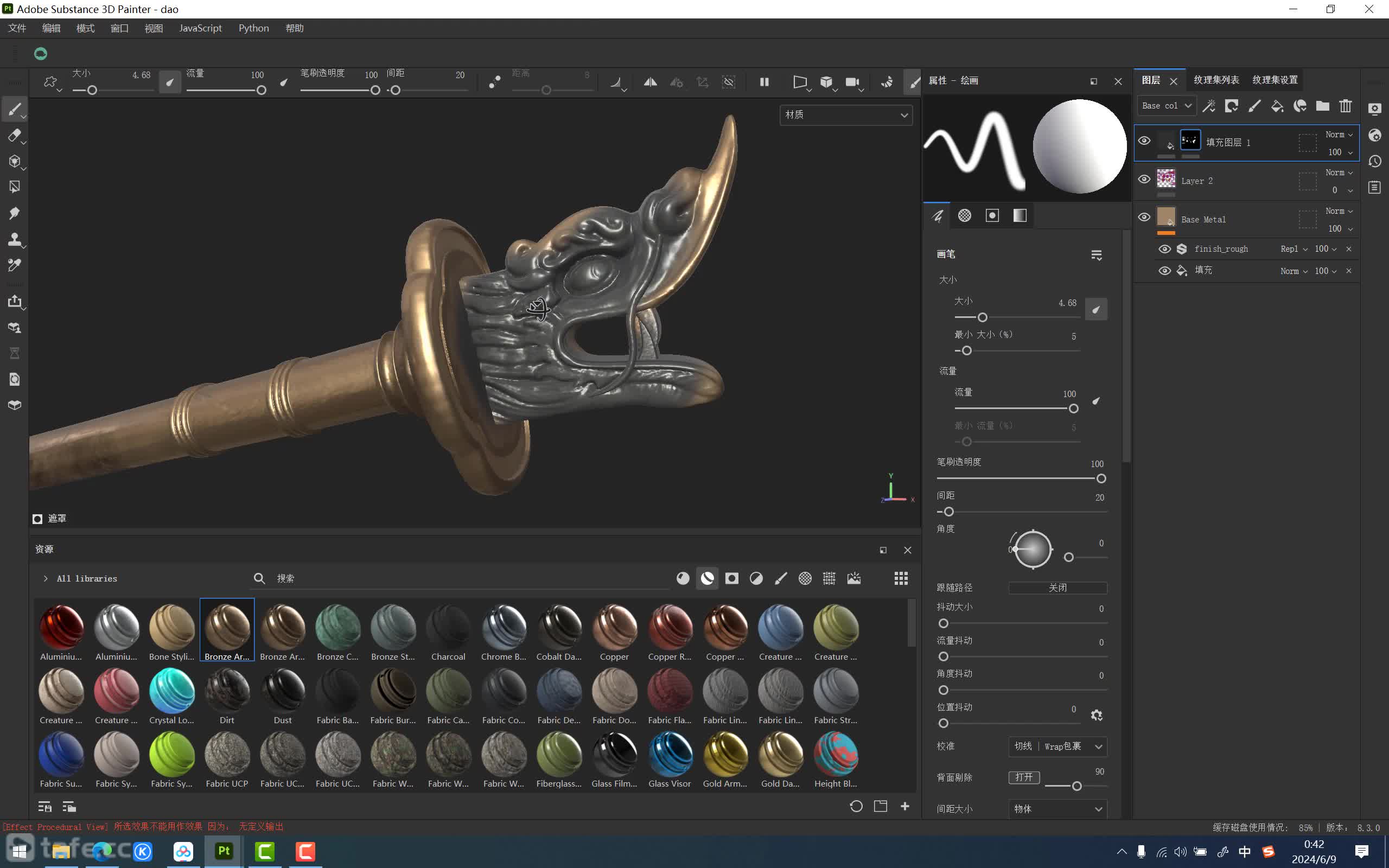Select the Gold Arm... material thumbnail
The width and height of the screenshot is (1389, 868).
point(725,758)
